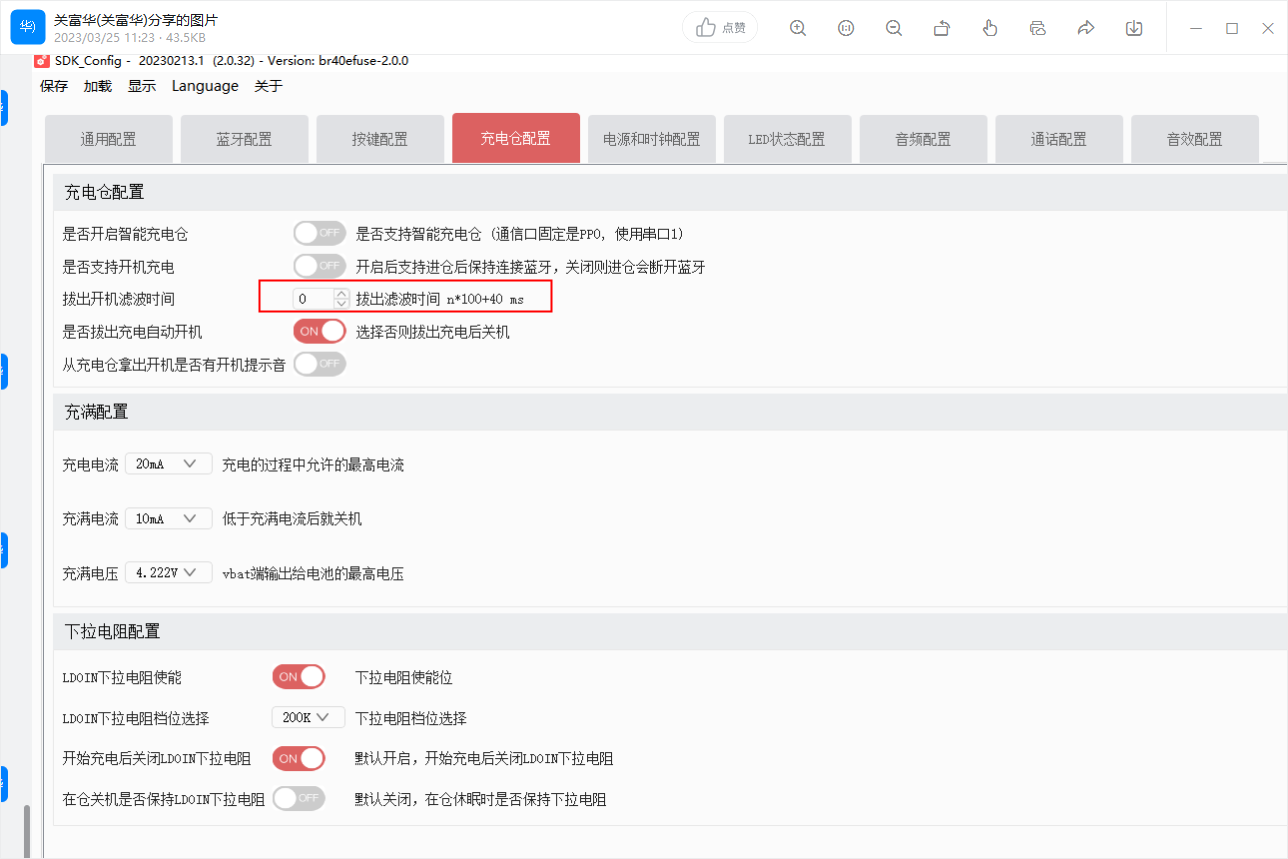Increase 拔出开机滤波时间 with the up arrow
1288x859 pixels.
[x=342, y=294]
